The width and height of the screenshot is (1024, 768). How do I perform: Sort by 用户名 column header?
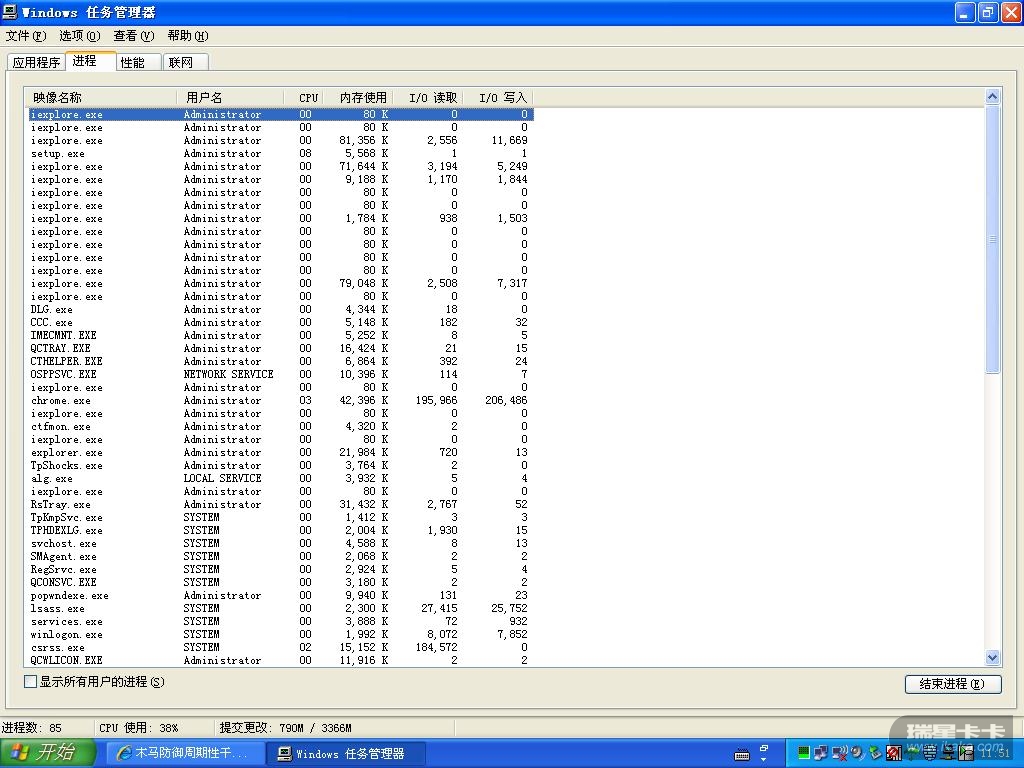[230, 97]
